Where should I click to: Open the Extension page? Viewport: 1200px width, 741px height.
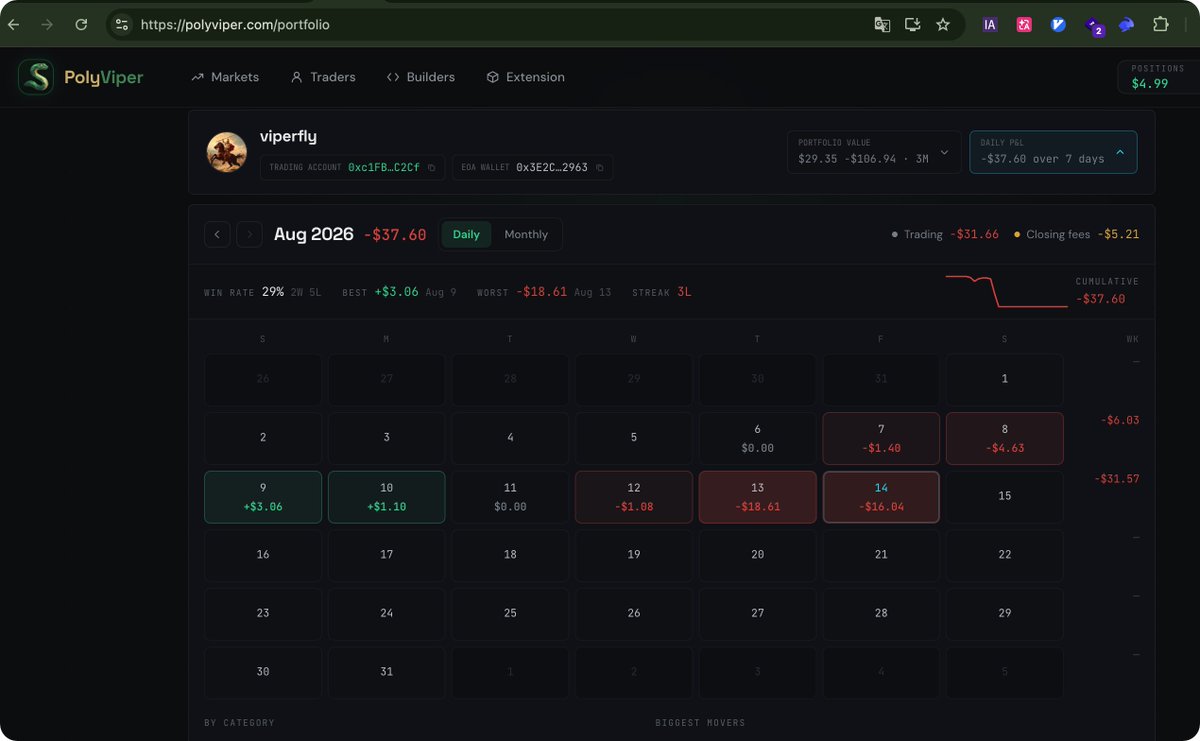click(x=525, y=77)
